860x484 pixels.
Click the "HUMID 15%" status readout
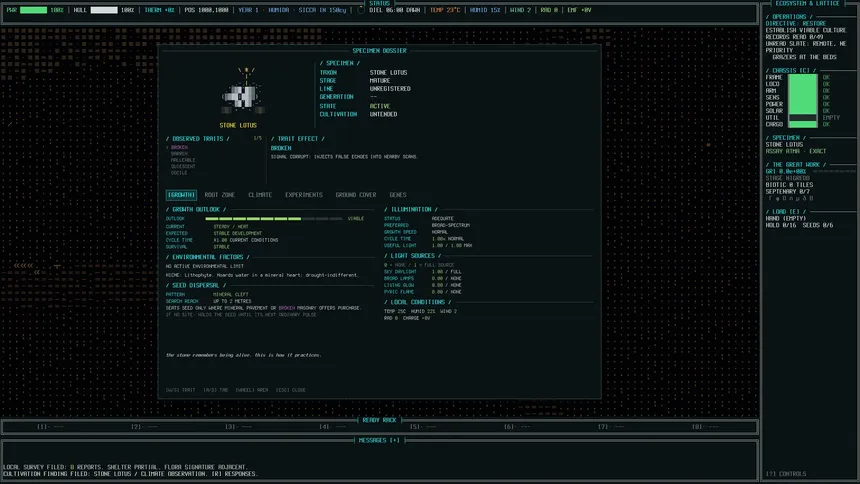[485, 10]
